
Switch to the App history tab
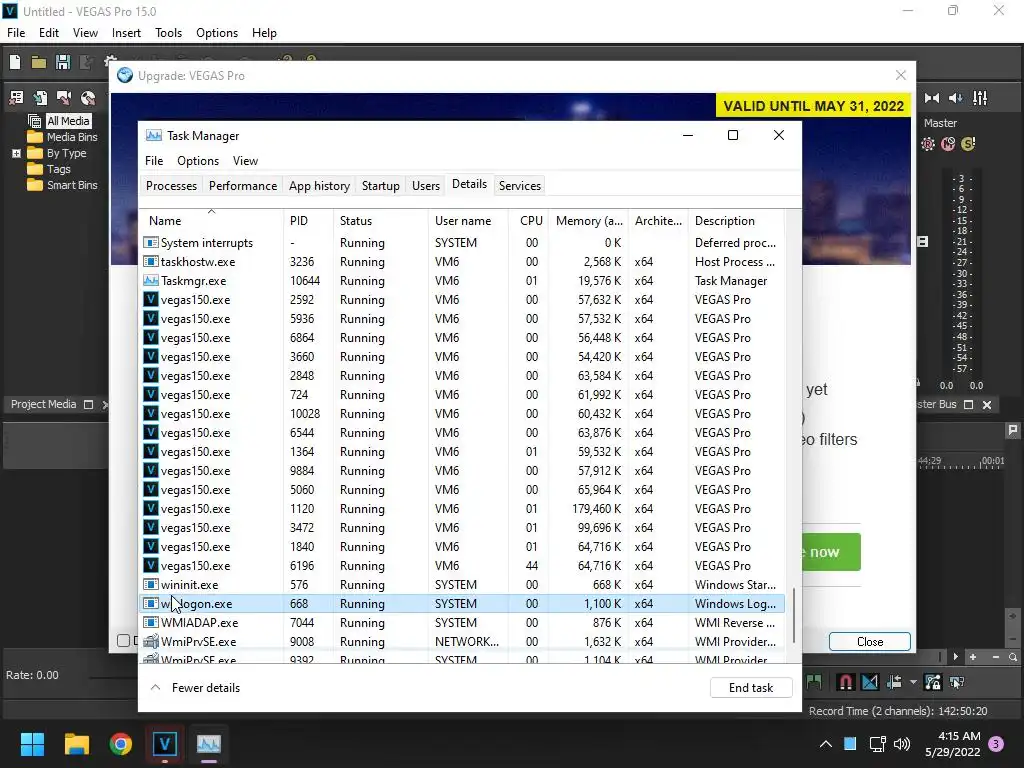point(319,185)
